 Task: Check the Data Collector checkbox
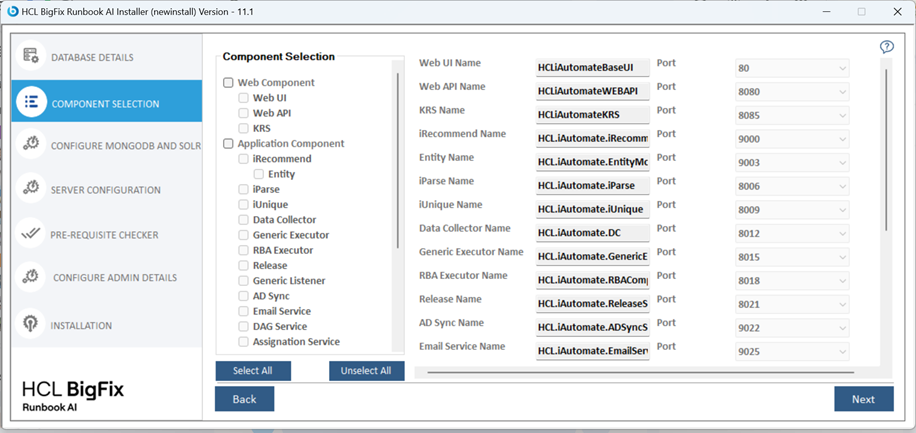(244, 220)
